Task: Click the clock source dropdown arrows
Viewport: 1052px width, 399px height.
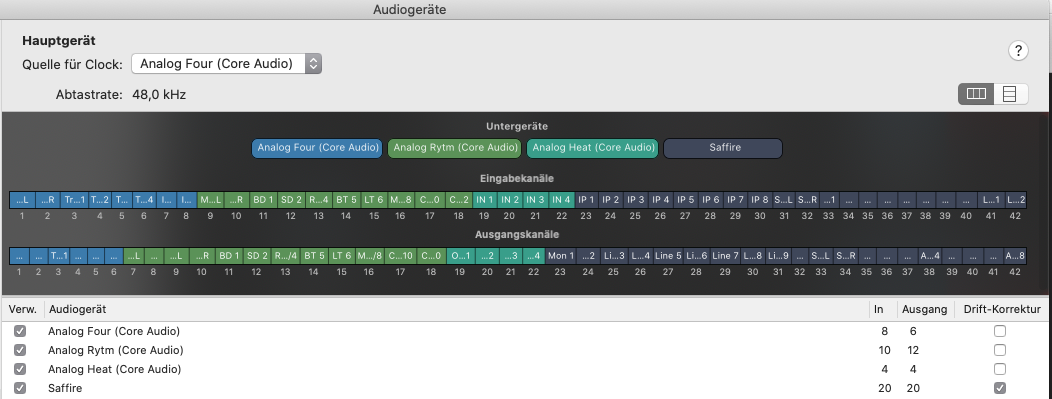Action: [313, 64]
